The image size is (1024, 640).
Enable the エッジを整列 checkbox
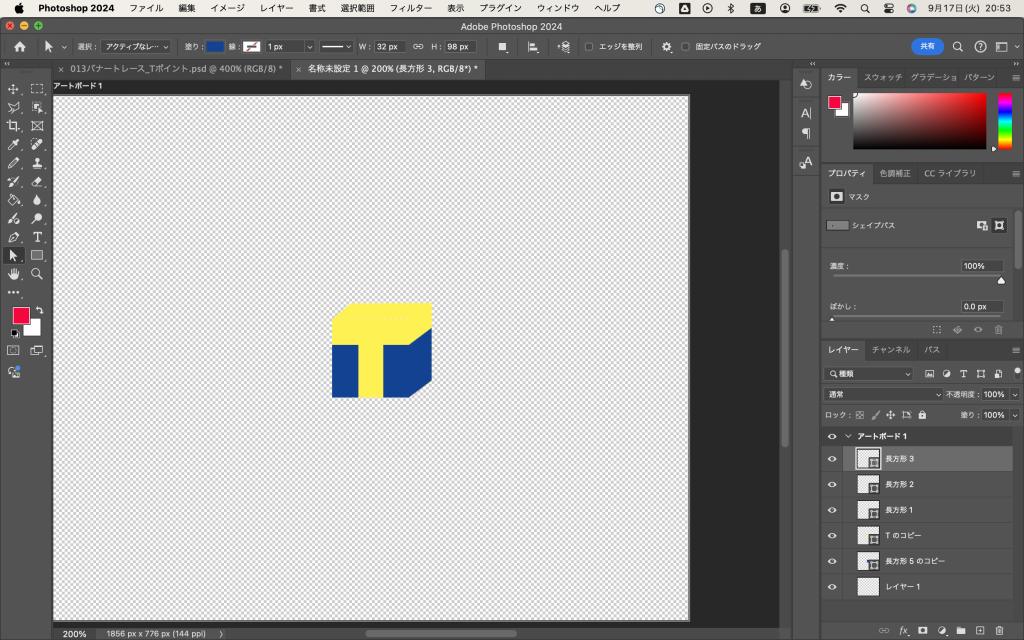pyautogui.click(x=589, y=47)
